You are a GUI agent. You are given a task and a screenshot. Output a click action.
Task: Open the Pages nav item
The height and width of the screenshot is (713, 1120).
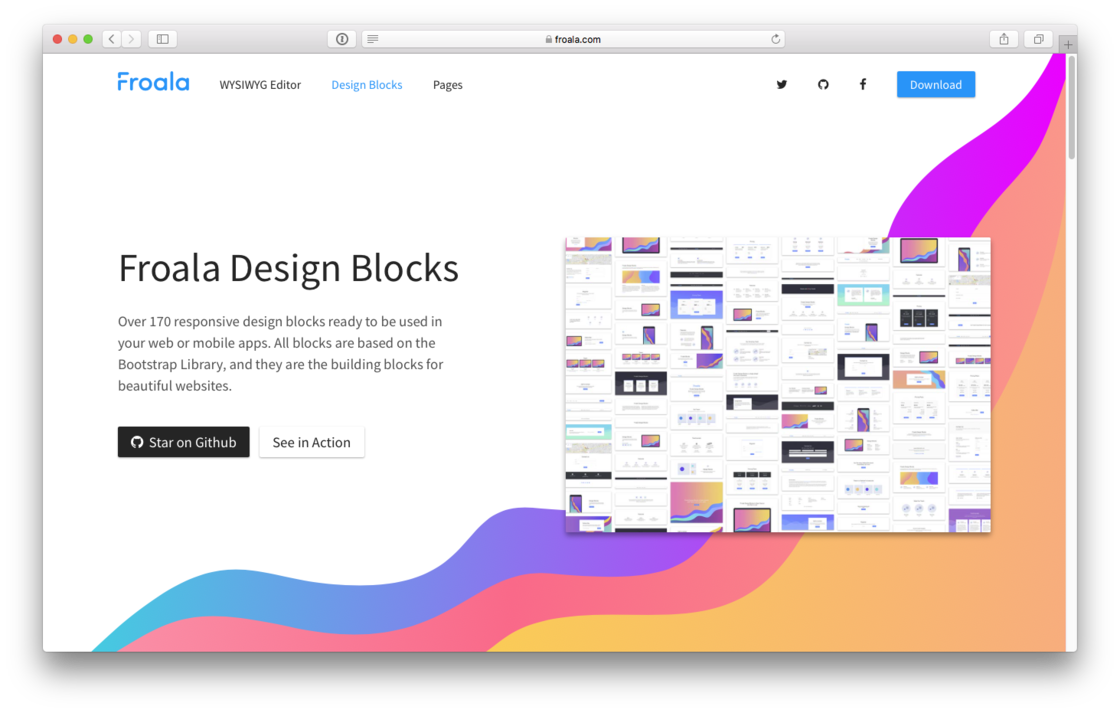[x=448, y=85]
